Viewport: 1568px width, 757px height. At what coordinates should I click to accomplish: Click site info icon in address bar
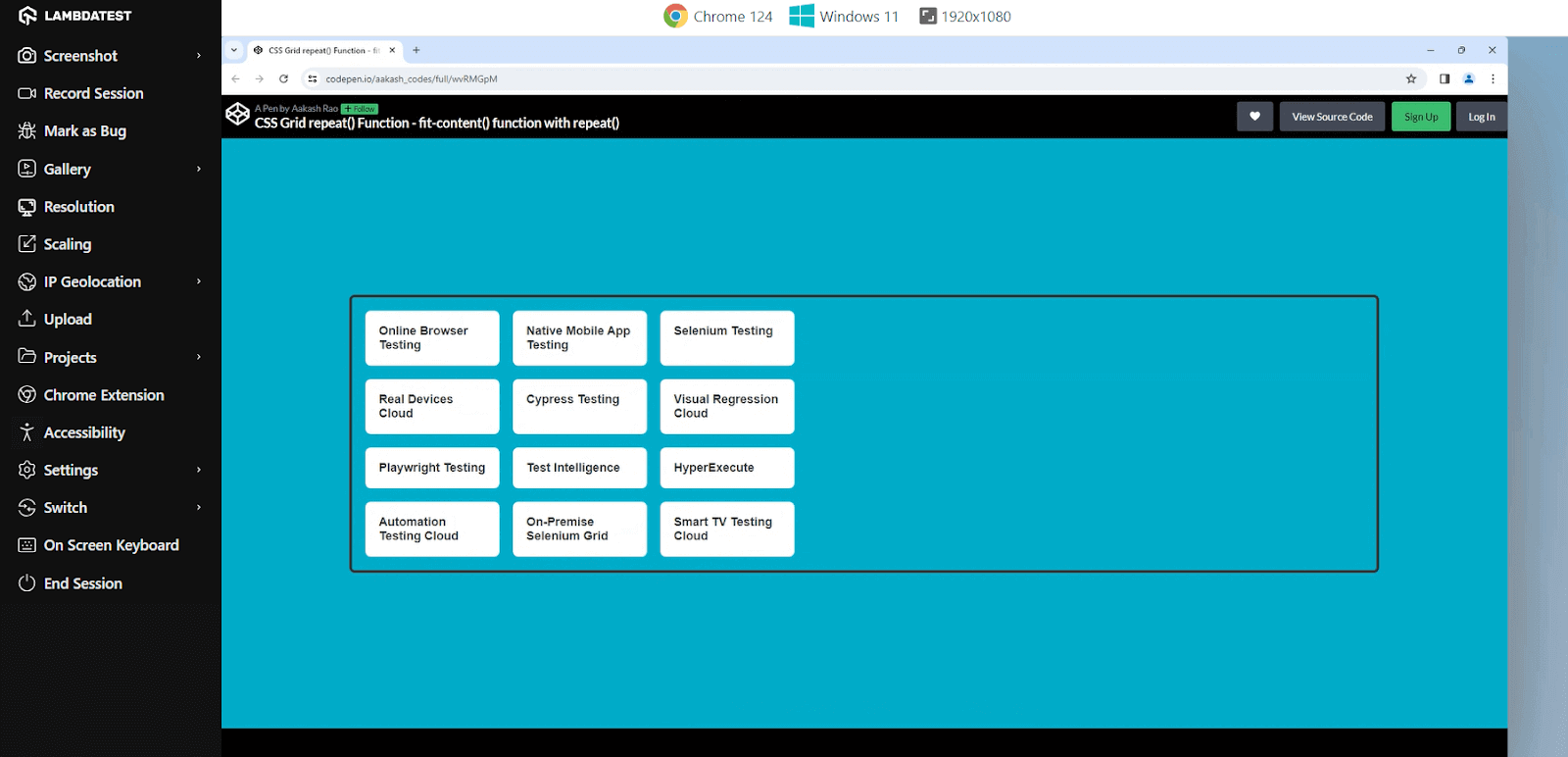[x=313, y=78]
